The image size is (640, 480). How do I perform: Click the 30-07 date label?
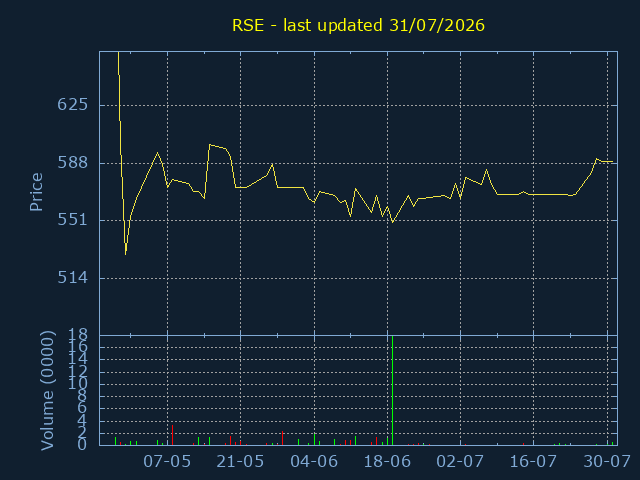click(607, 462)
